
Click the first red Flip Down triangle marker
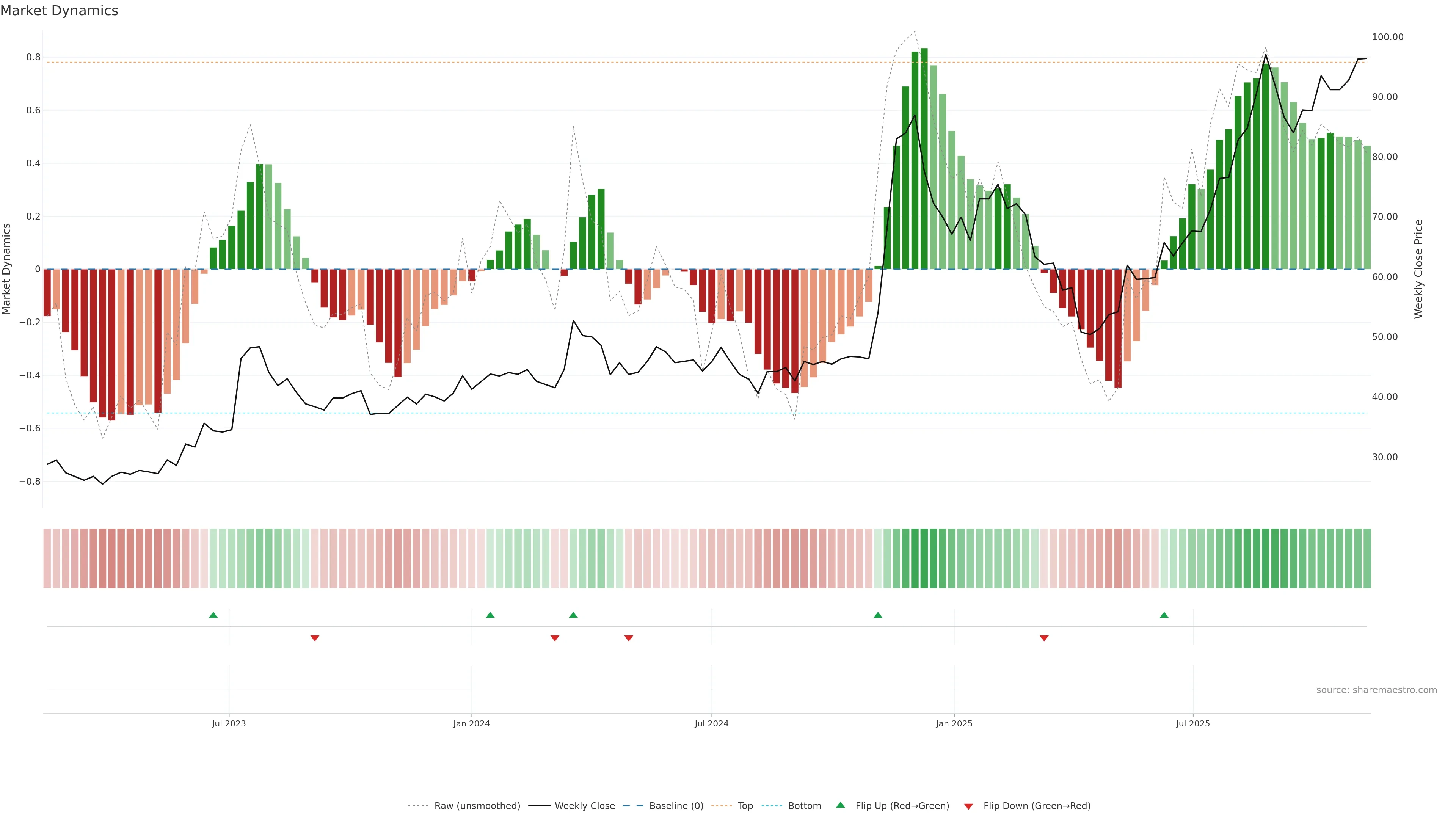click(x=315, y=638)
